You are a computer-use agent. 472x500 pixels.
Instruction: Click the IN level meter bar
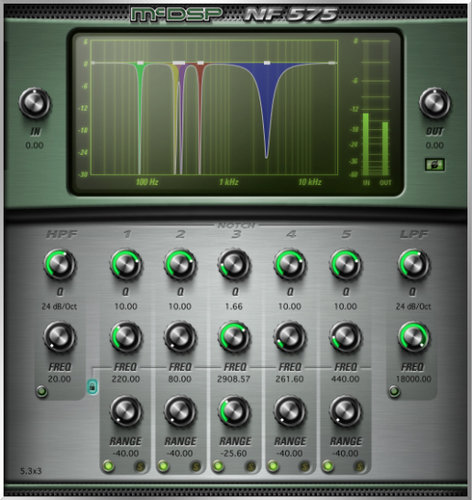click(366, 144)
